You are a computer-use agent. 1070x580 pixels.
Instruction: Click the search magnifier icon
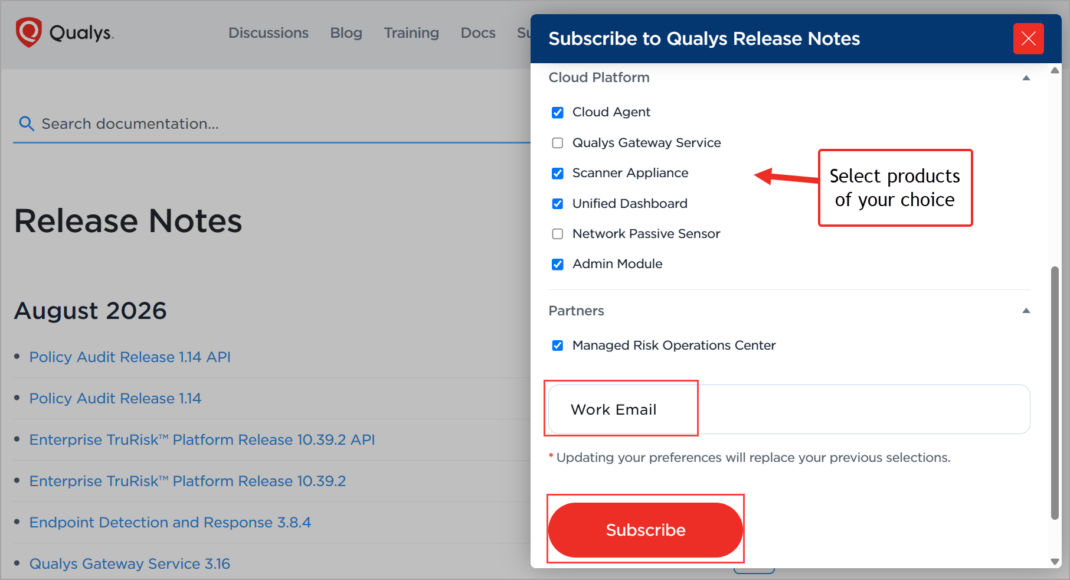coord(26,124)
